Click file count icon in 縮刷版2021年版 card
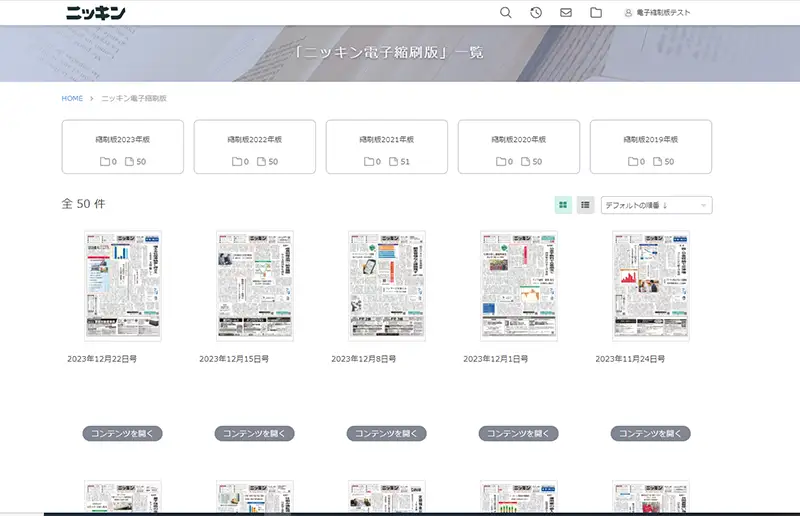The height and width of the screenshot is (516, 800). (x=393, y=162)
